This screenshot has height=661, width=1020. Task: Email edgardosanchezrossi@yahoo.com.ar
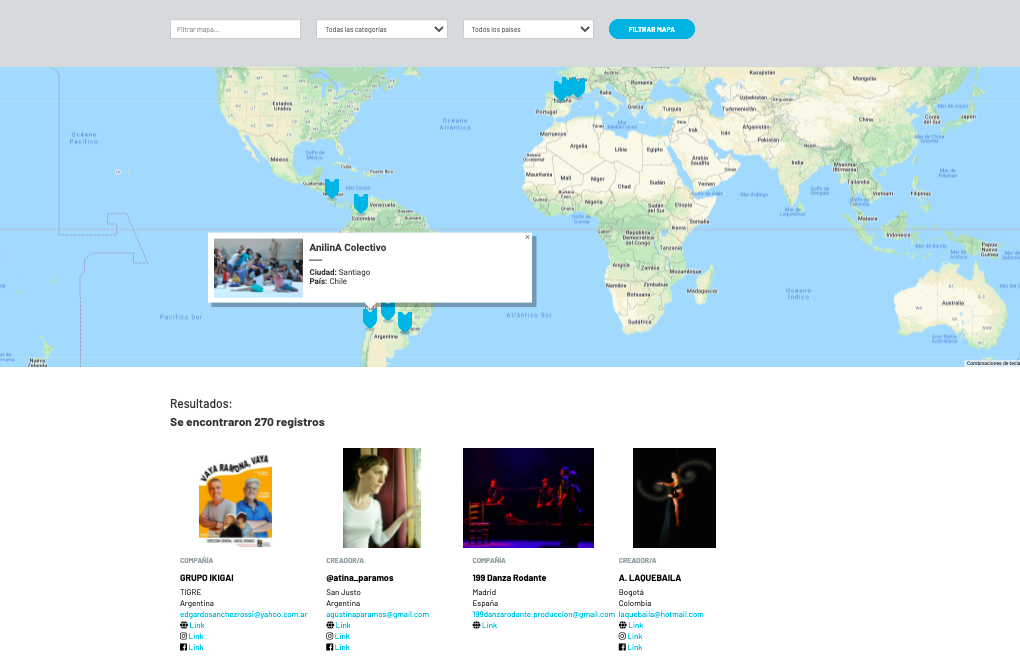click(243, 614)
